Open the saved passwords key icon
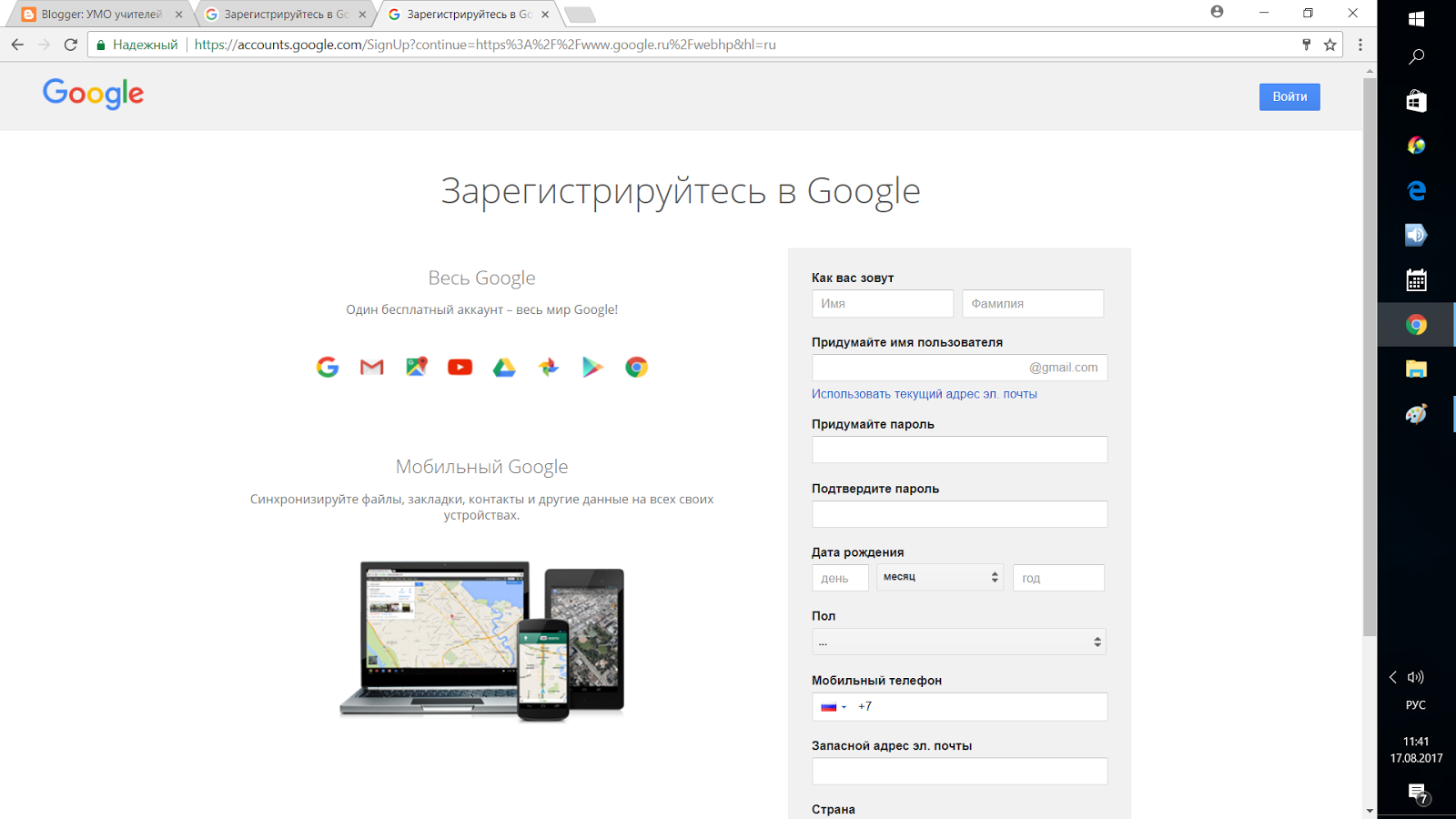The height and width of the screenshot is (819, 1456). (1307, 45)
